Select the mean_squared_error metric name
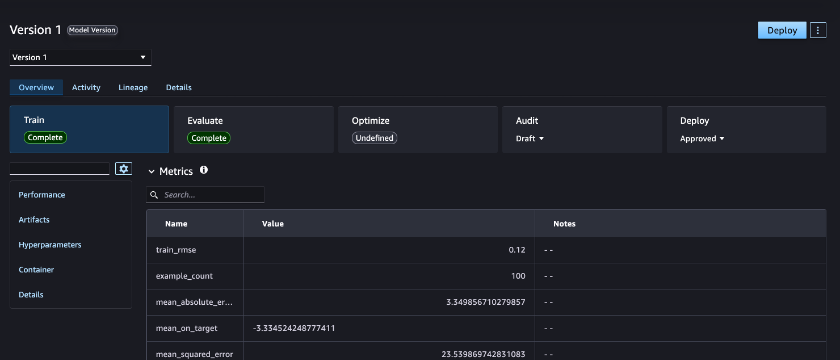This screenshot has height=360, width=840. pos(194,354)
